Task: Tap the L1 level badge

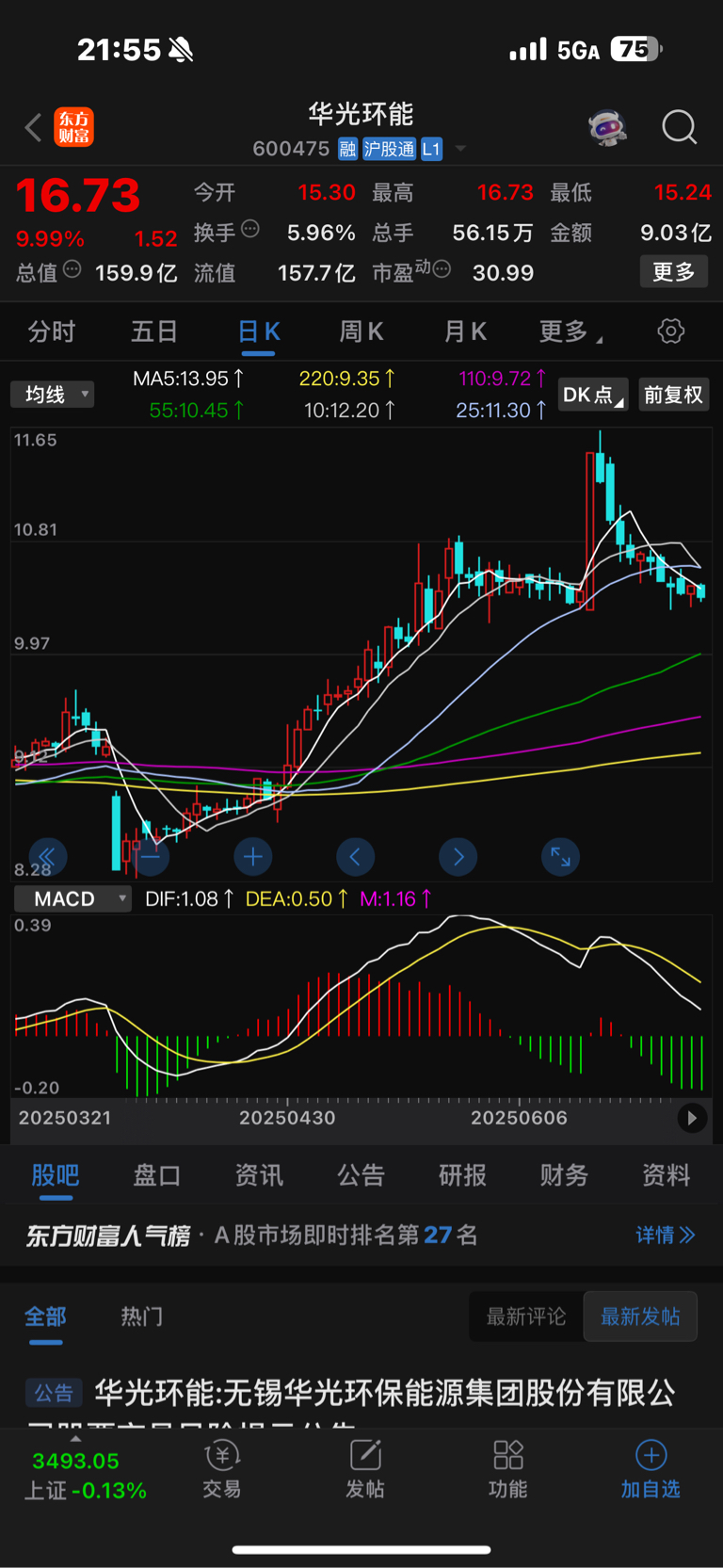Action: point(431,149)
